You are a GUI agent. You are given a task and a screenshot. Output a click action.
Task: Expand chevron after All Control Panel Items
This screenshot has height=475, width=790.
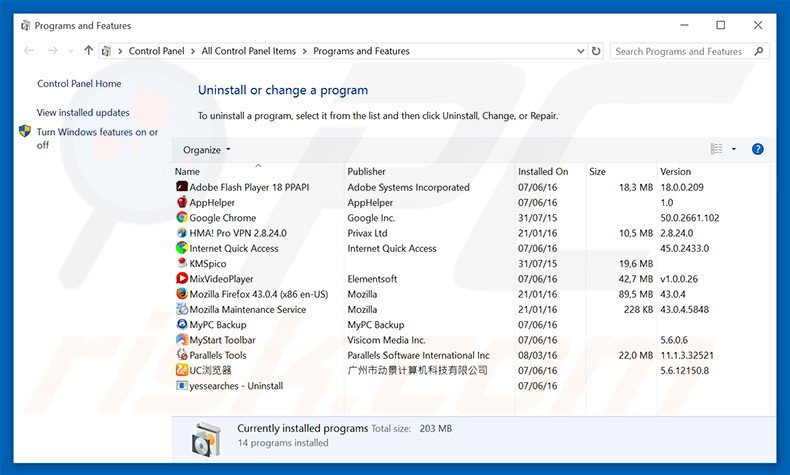click(305, 51)
